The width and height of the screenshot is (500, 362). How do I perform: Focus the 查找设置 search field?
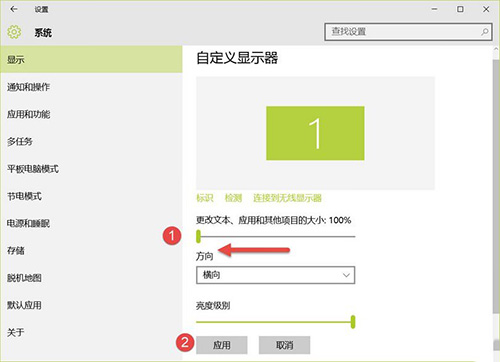point(408,32)
